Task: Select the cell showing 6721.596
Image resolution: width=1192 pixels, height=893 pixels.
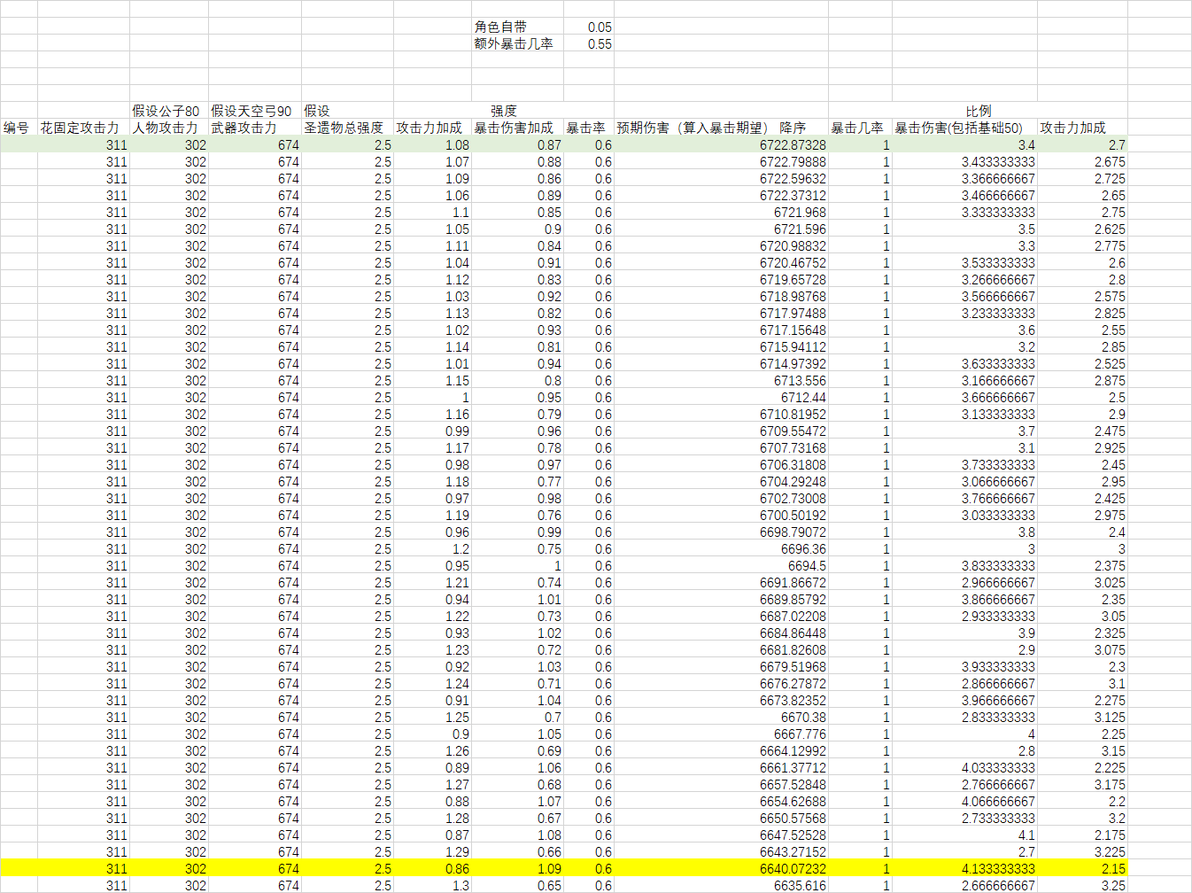Action: [x=721, y=229]
